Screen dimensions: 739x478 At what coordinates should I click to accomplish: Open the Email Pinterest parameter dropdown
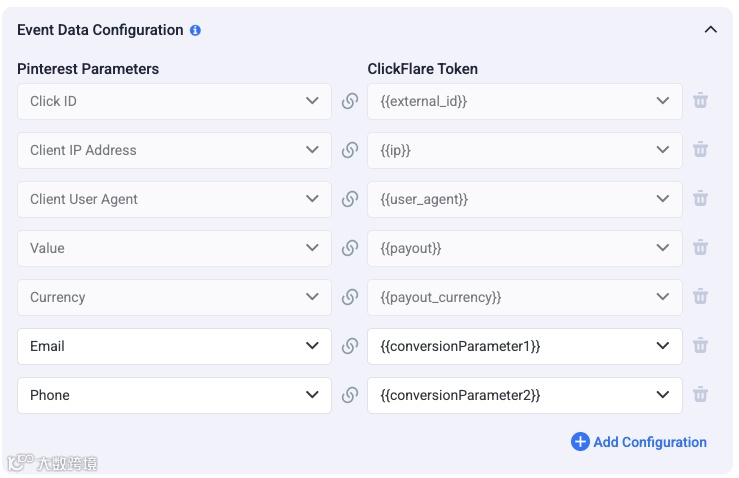(x=174, y=346)
